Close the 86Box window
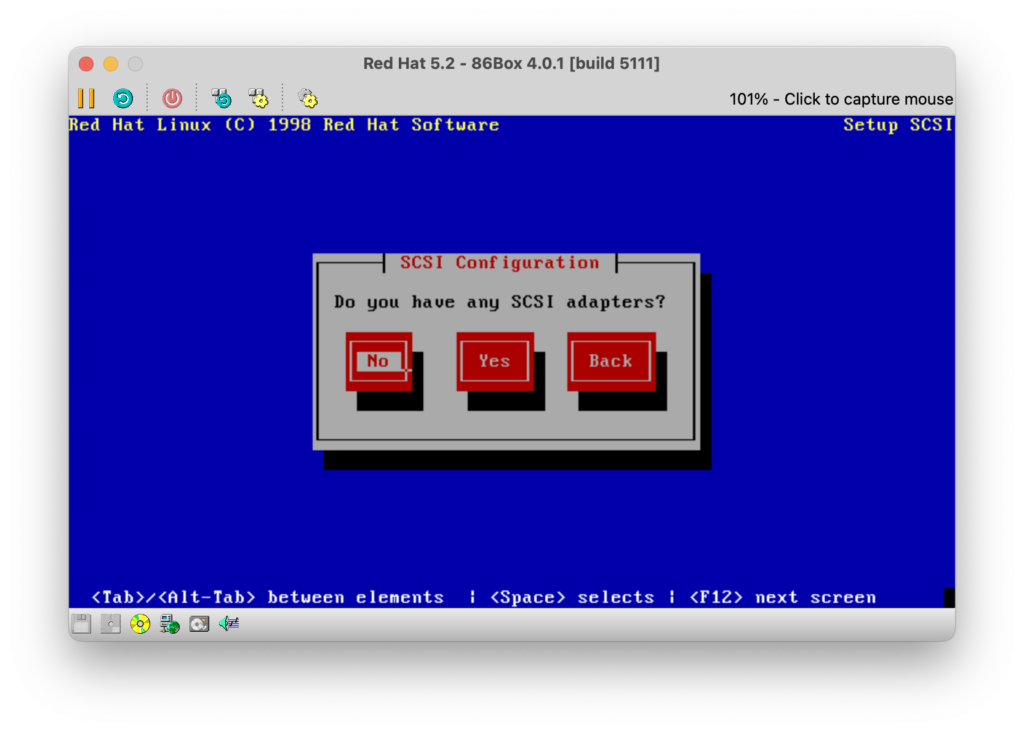Viewport: 1024px width, 732px height. pyautogui.click(x=86, y=63)
